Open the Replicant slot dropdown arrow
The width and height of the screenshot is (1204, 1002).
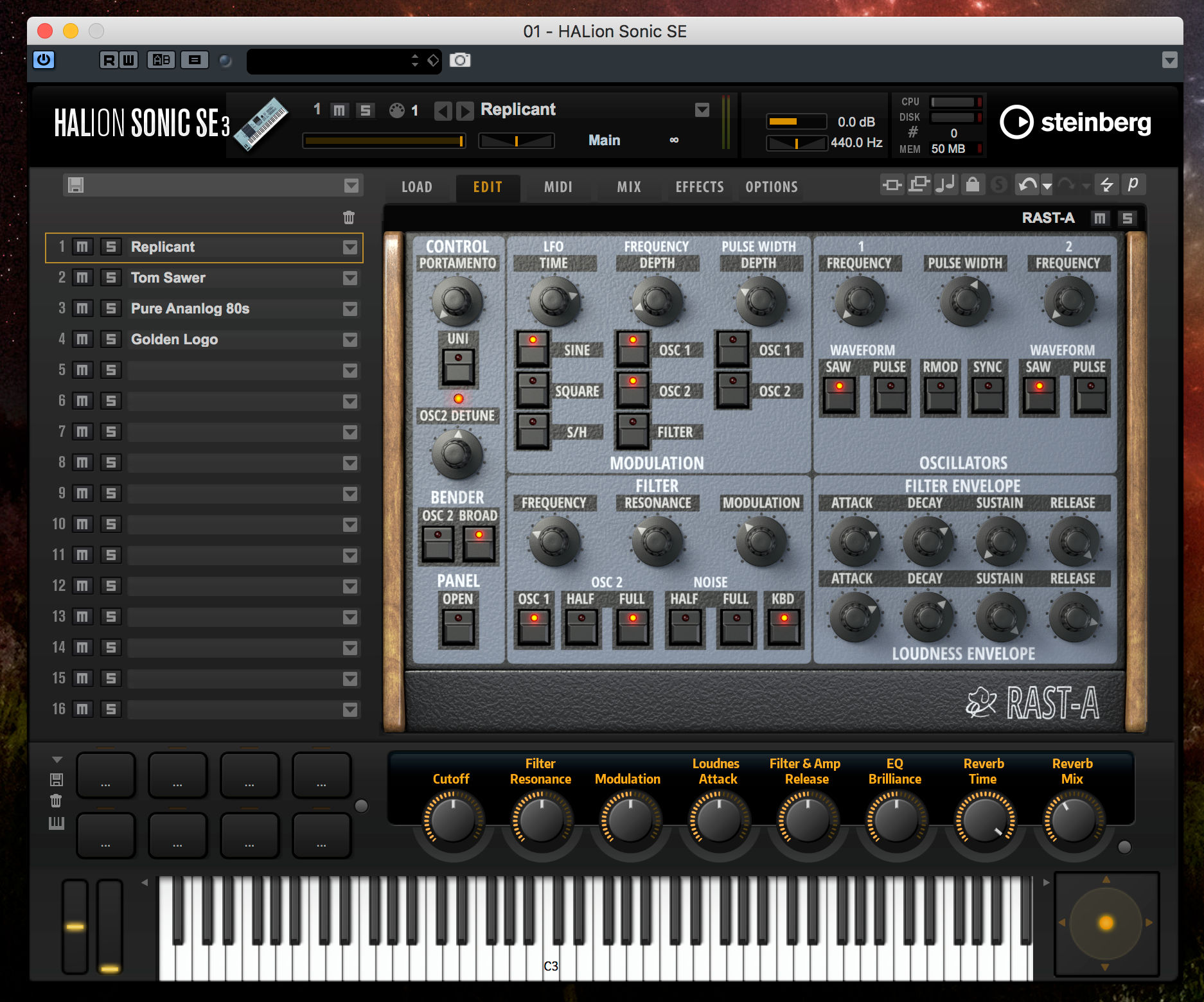350,247
